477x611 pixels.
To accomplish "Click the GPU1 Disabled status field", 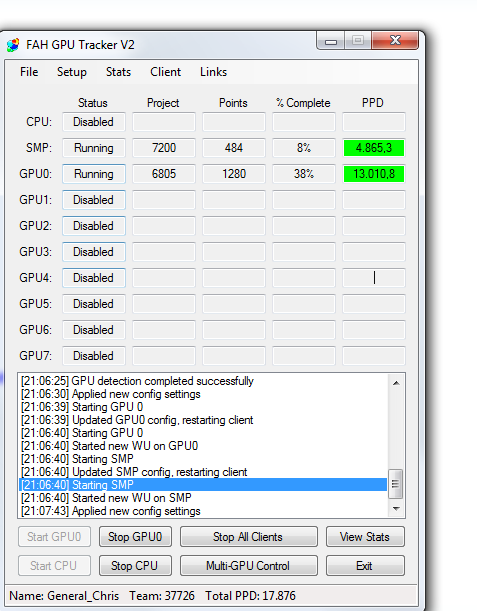I will point(94,200).
